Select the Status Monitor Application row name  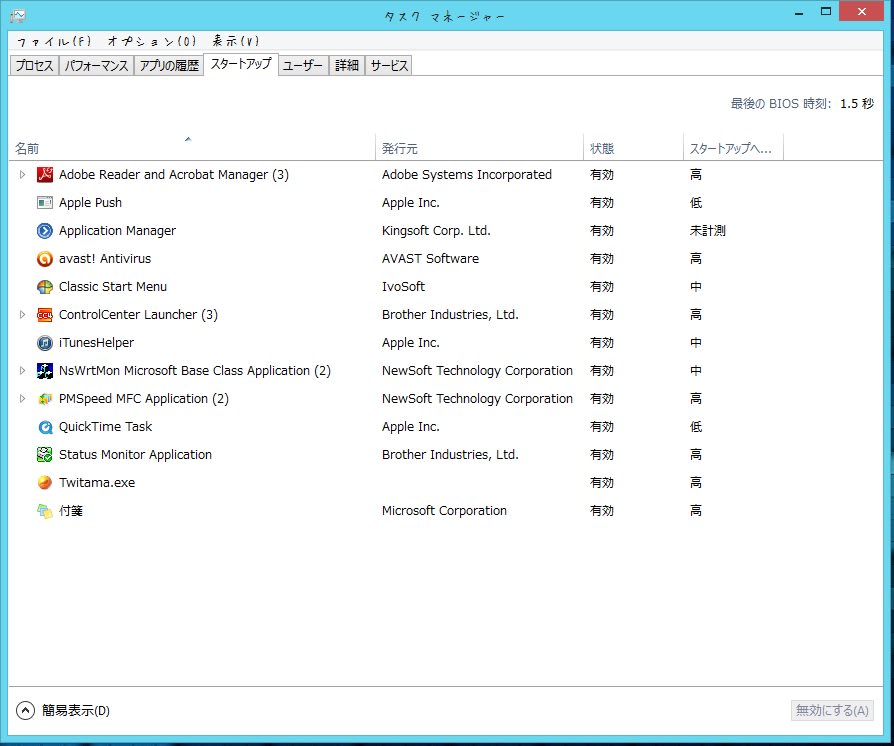(135, 454)
